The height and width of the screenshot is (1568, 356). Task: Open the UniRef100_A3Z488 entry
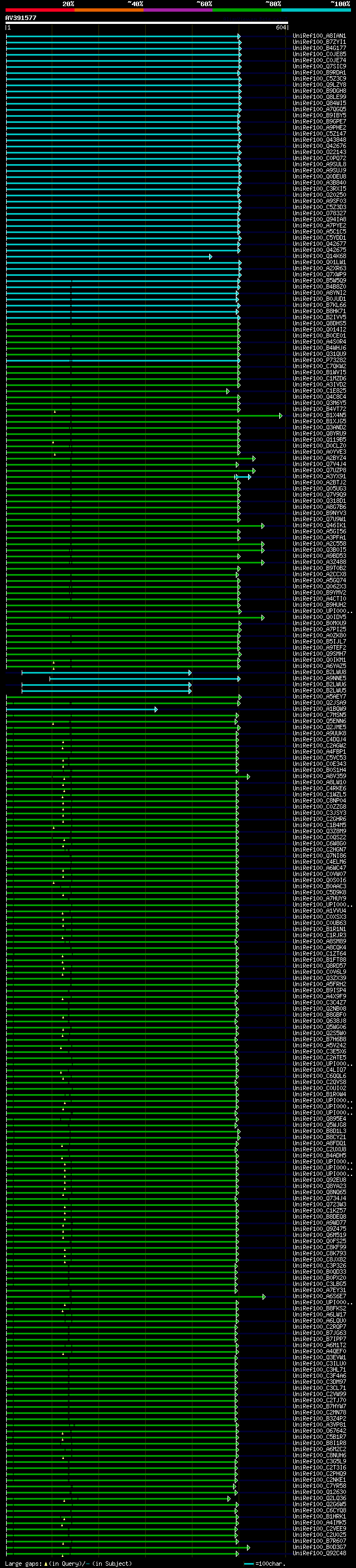point(319,562)
